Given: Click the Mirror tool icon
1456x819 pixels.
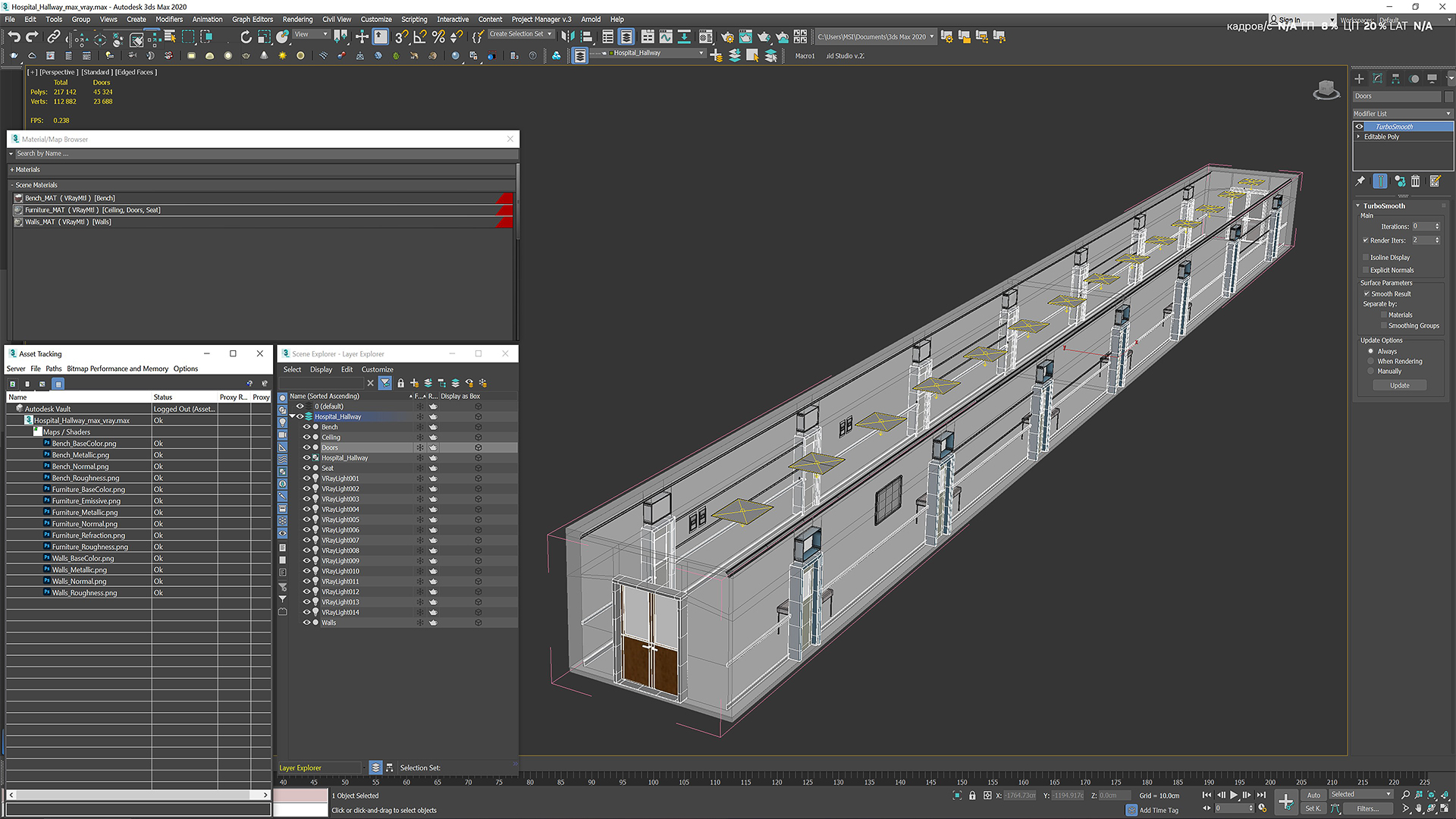Looking at the screenshot, I should [x=568, y=36].
